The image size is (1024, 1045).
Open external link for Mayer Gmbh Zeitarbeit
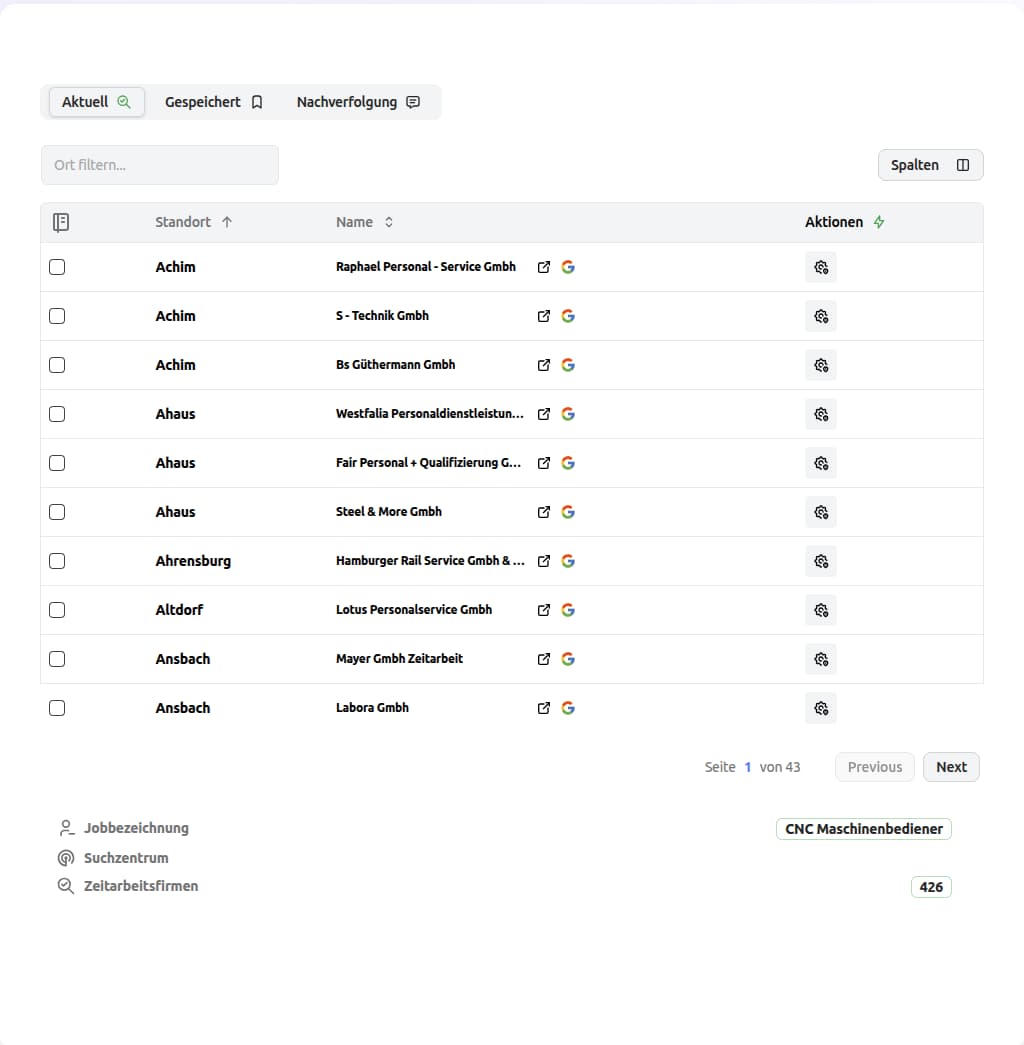click(544, 659)
